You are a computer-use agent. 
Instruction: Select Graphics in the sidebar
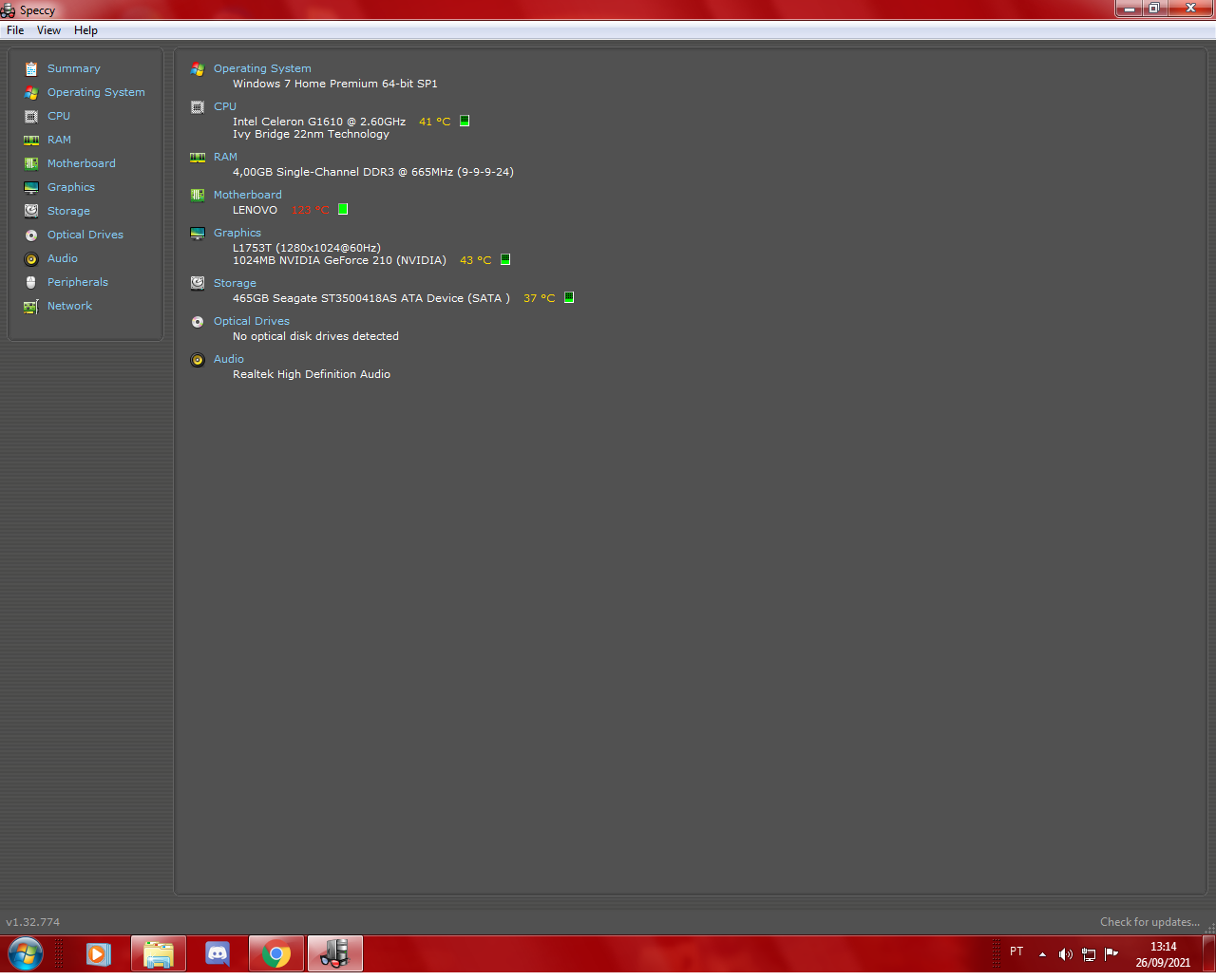click(71, 187)
